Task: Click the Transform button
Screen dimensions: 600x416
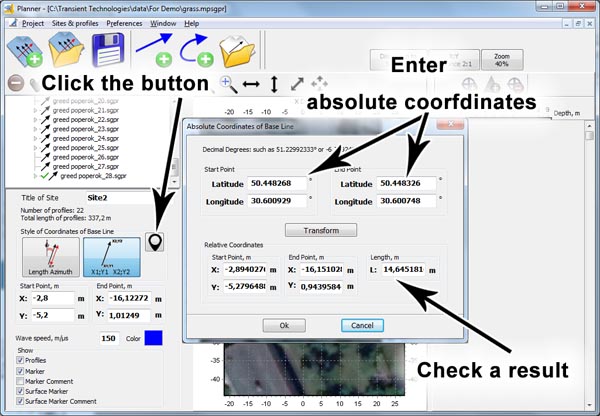Action: click(x=321, y=230)
